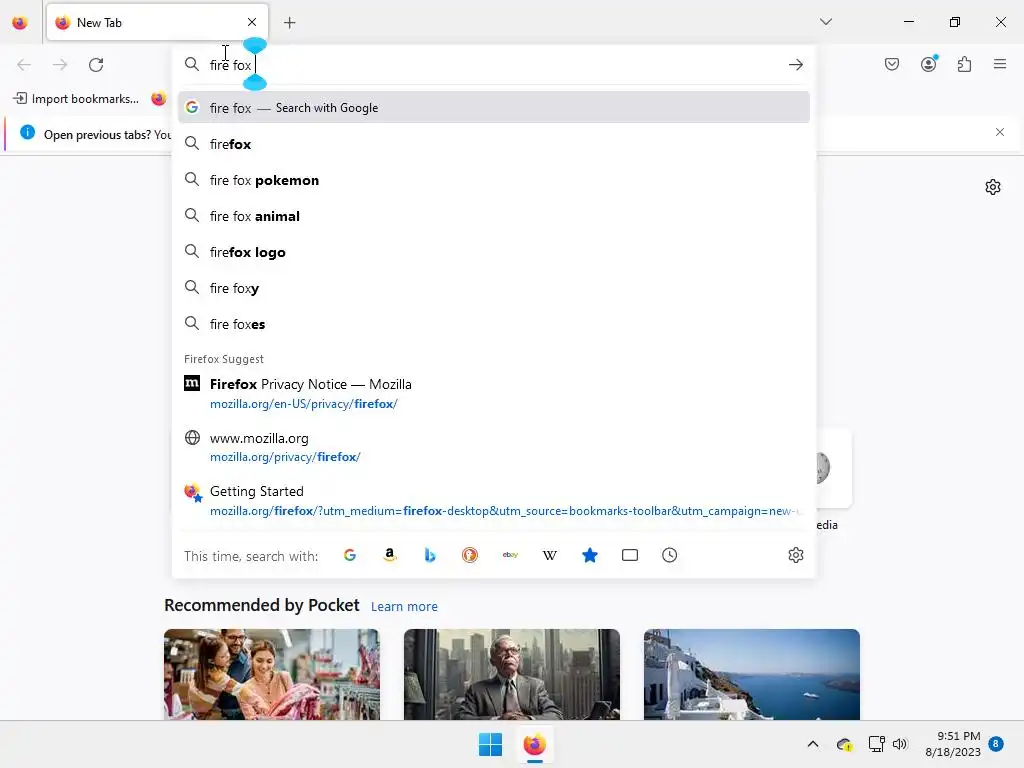The height and width of the screenshot is (768, 1024).
Task: Open the Firefox account icon
Action: 929,64
